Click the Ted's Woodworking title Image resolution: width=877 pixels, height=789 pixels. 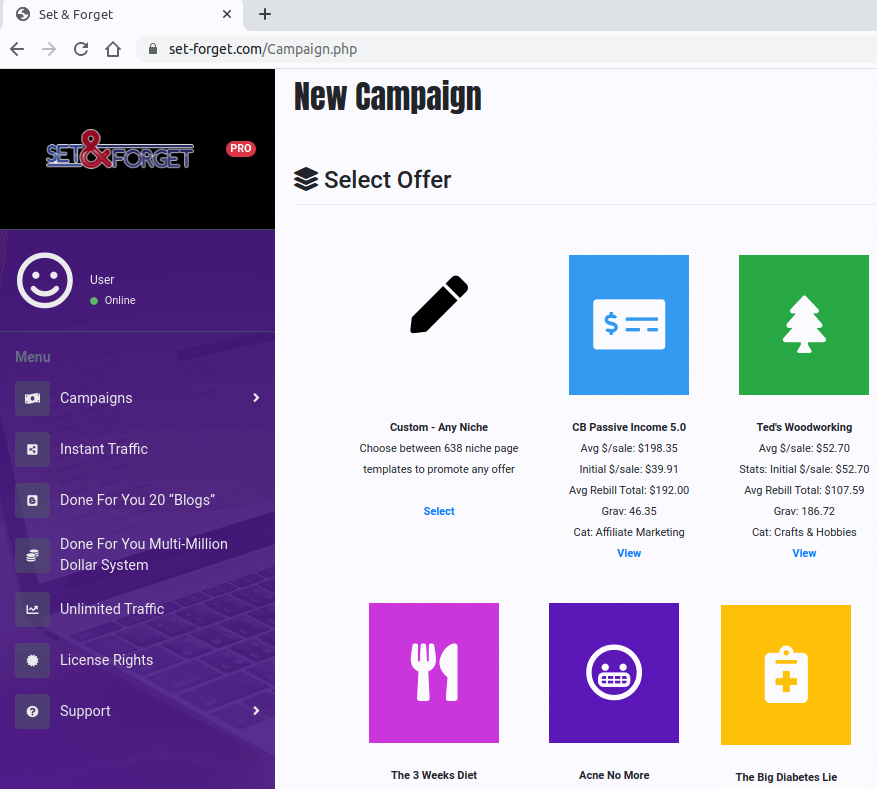(804, 427)
